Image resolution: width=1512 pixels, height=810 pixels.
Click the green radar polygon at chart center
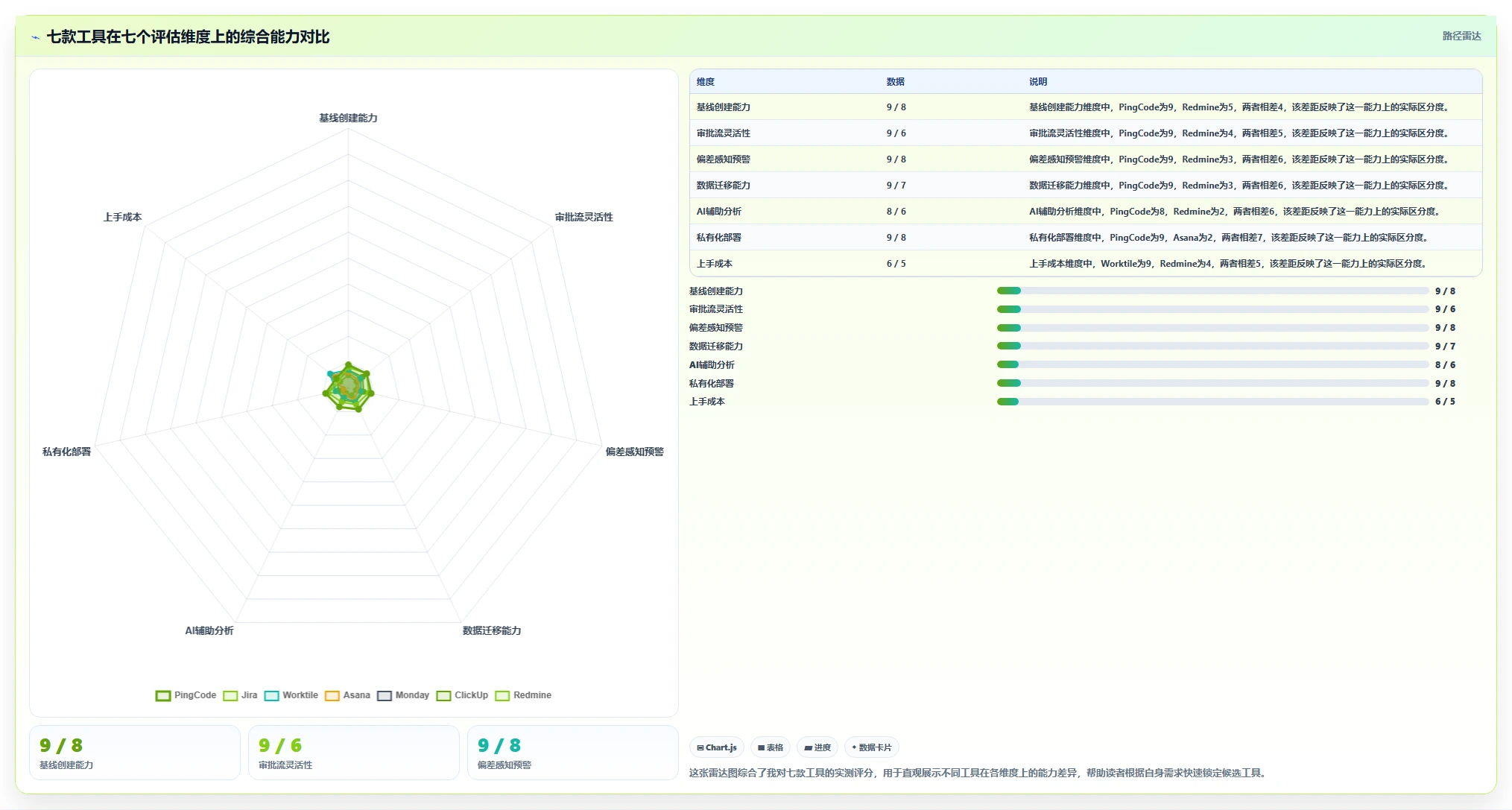click(348, 387)
